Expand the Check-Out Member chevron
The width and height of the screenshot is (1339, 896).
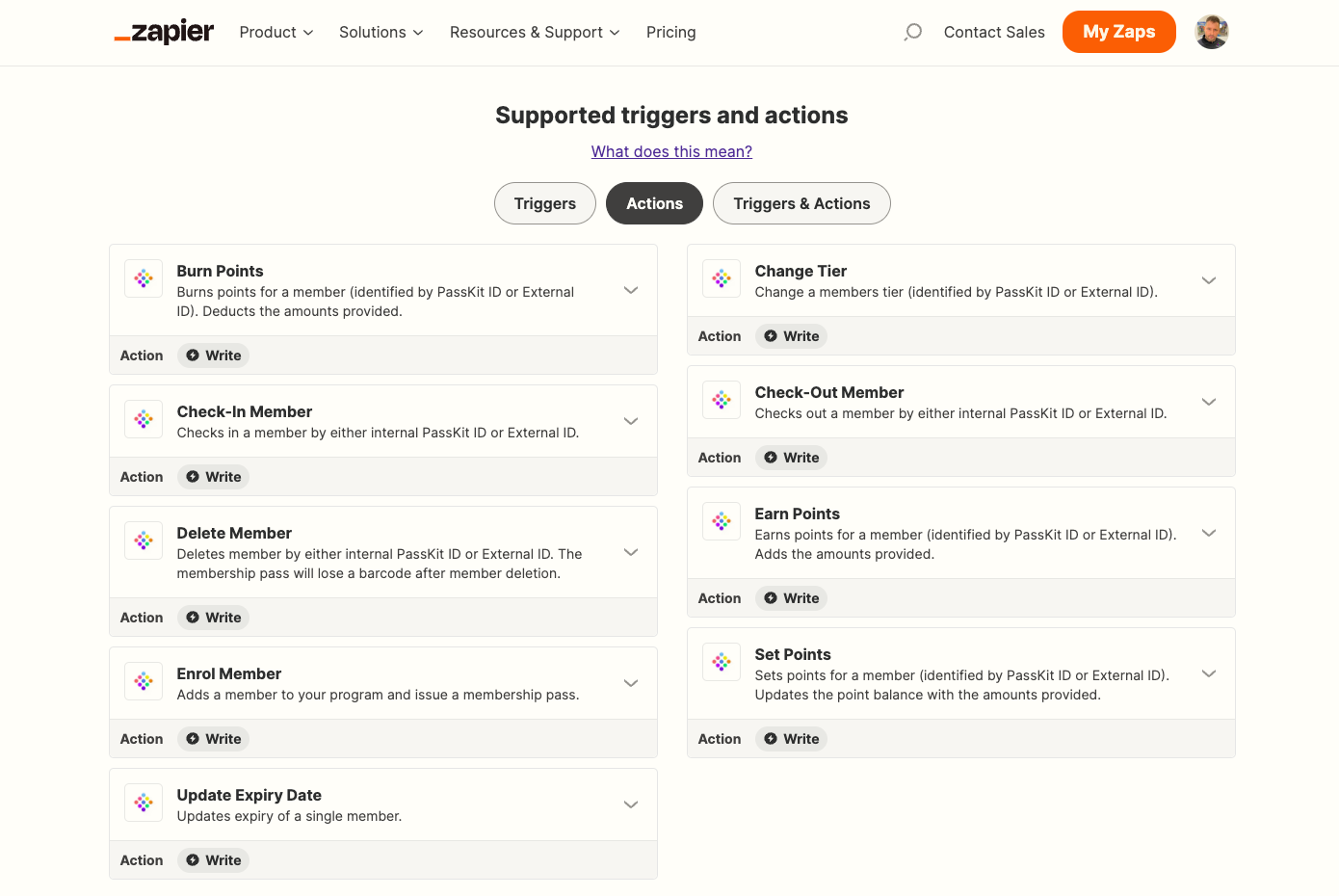coord(1209,402)
